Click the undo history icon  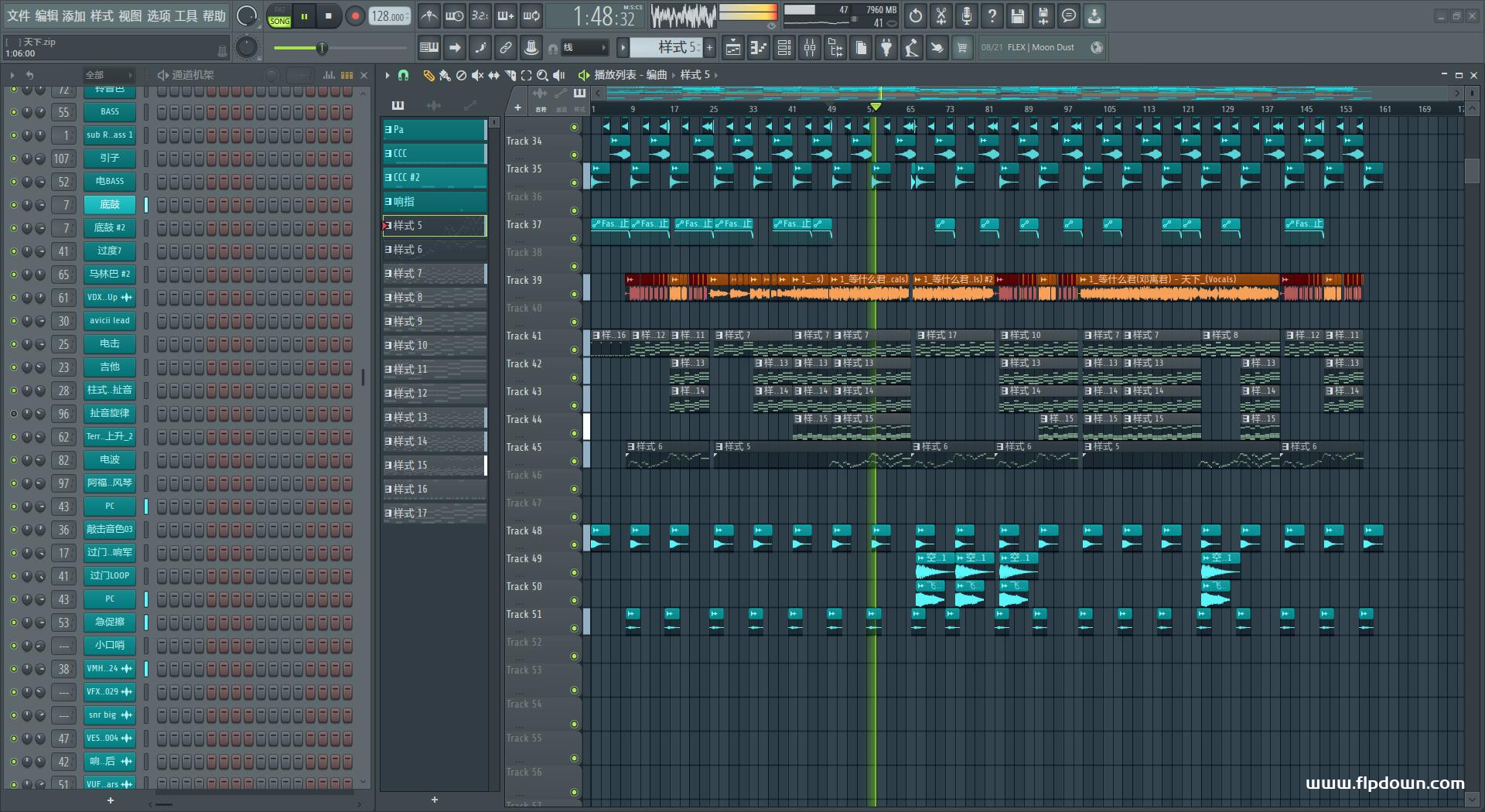(x=916, y=15)
